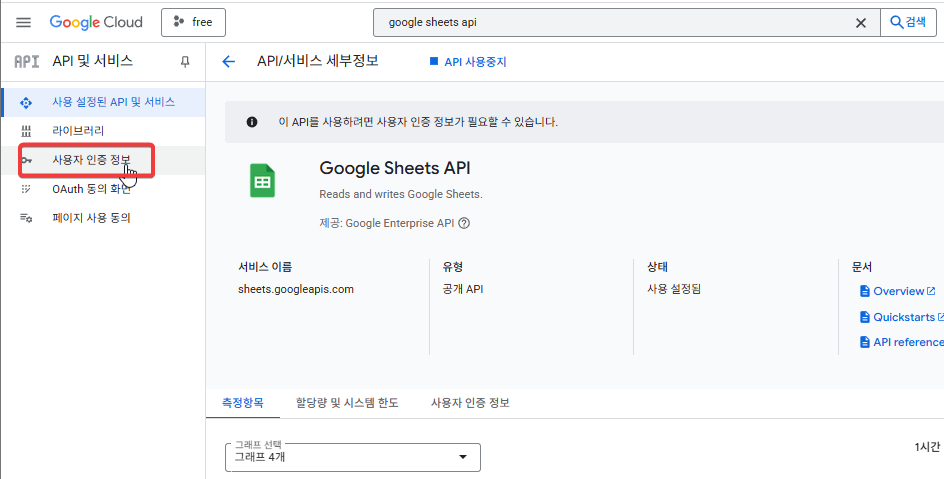Click the sheets.googleapis.com service name text

tap(296, 289)
